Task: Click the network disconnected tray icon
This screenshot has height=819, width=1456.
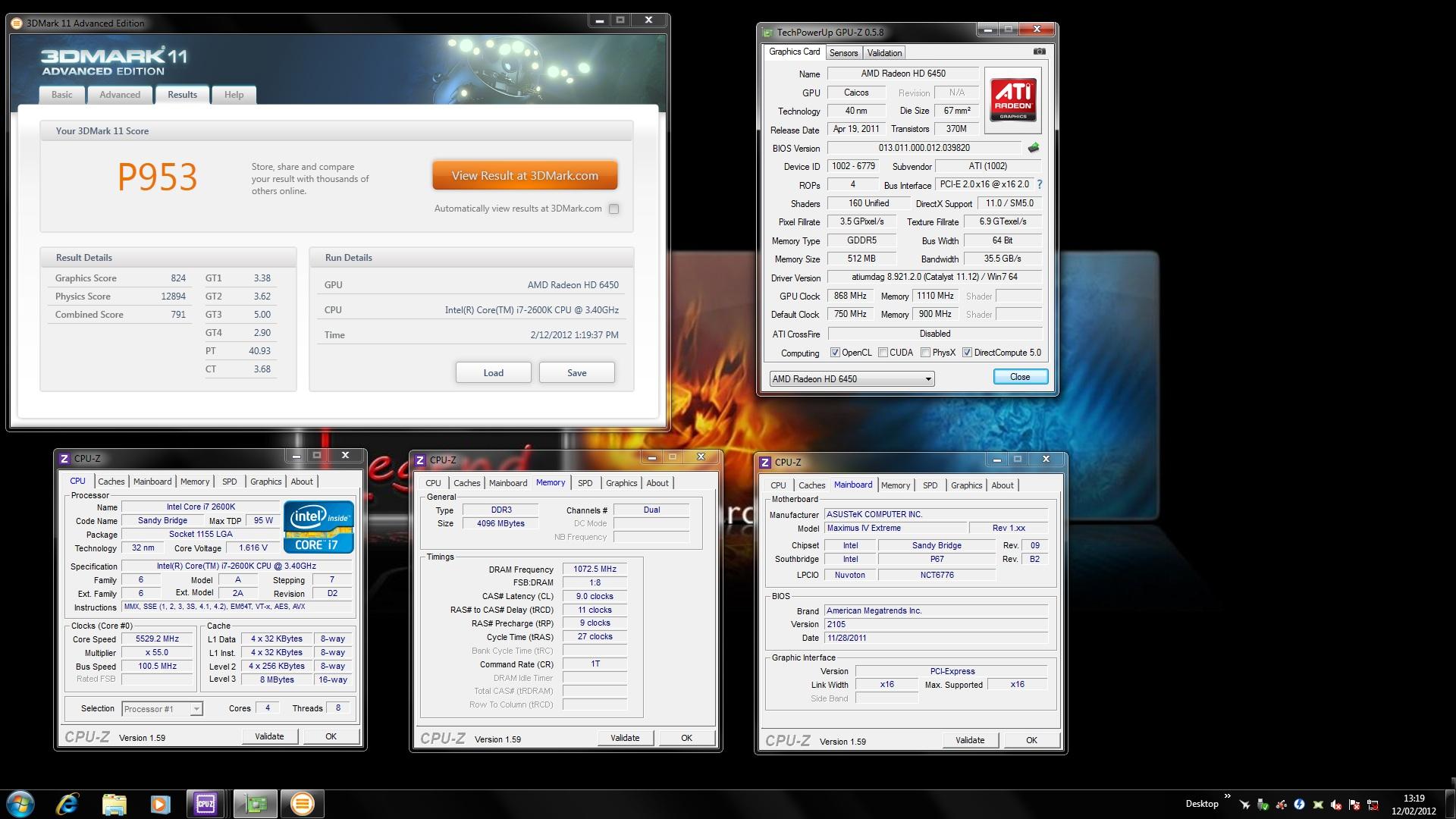Action: [1373, 804]
